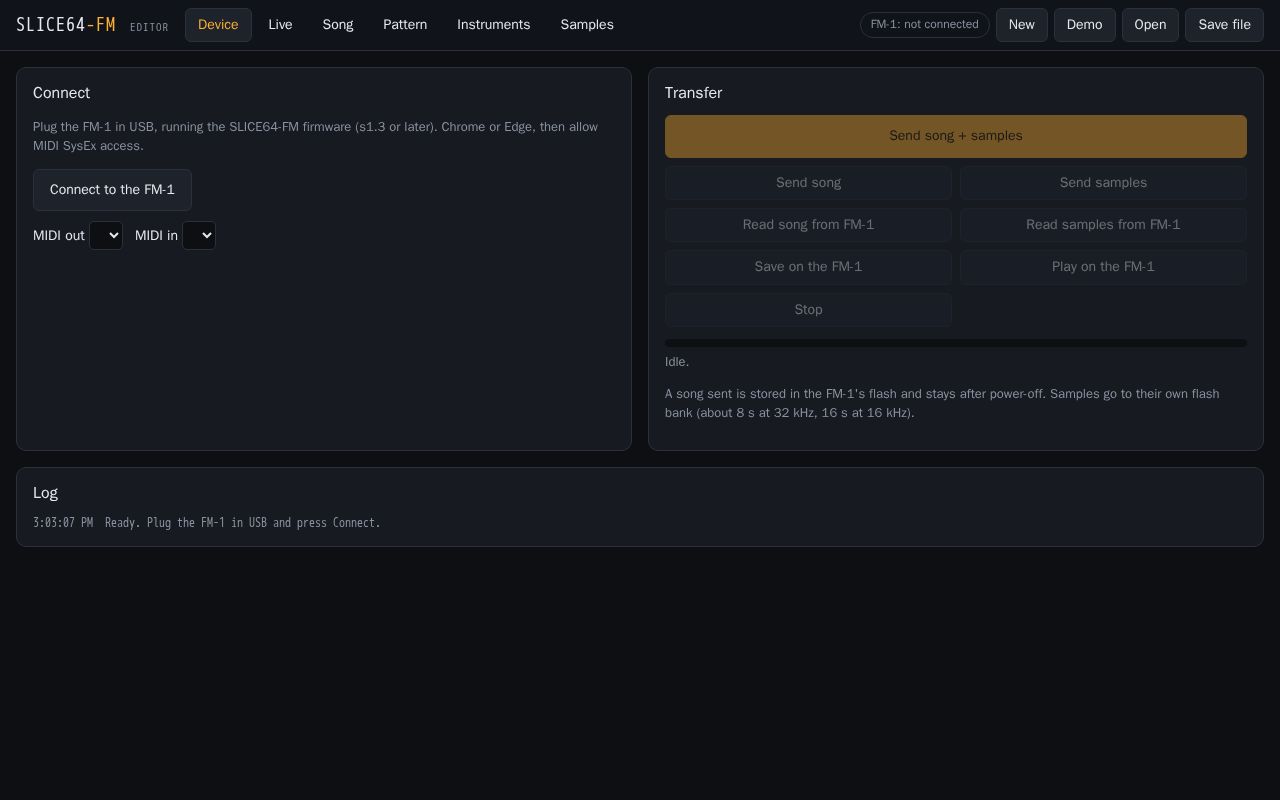This screenshot has height=800, width=1280.
Task: Switch to the Samples tab
Action: 587,25
